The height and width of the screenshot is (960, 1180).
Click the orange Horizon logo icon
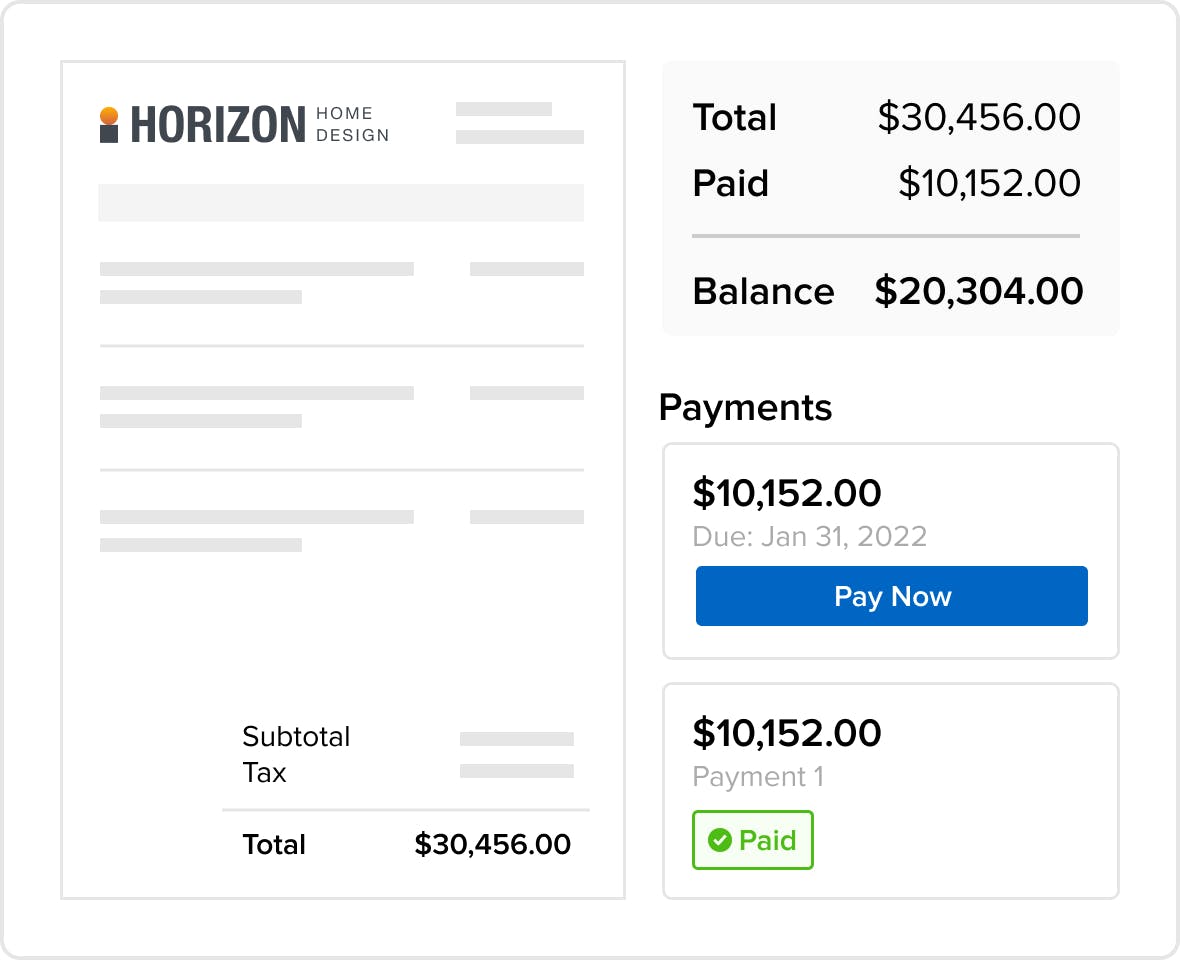point(109,125)
